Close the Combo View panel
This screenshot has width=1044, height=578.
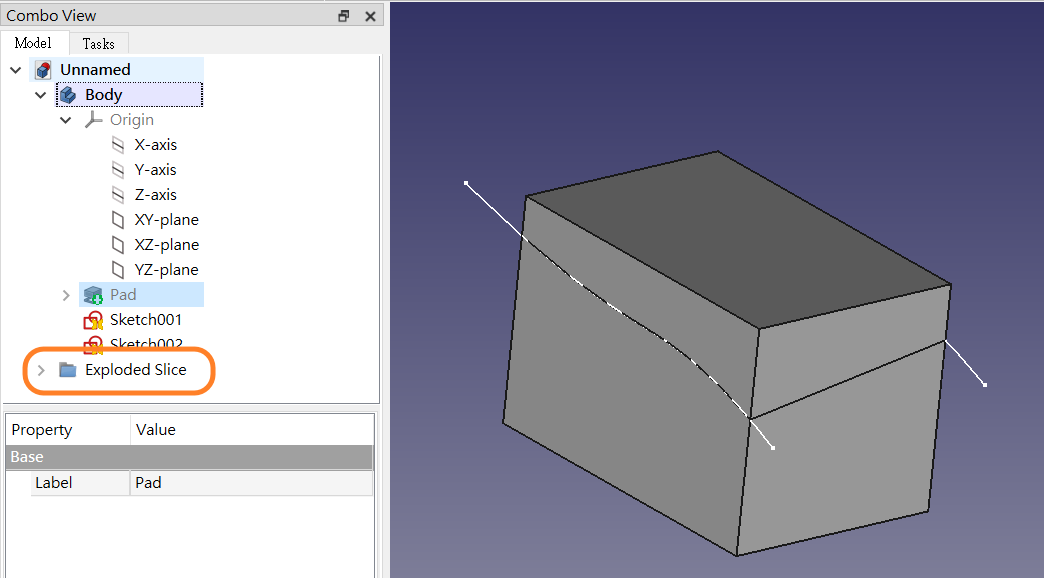click(371, 16)
